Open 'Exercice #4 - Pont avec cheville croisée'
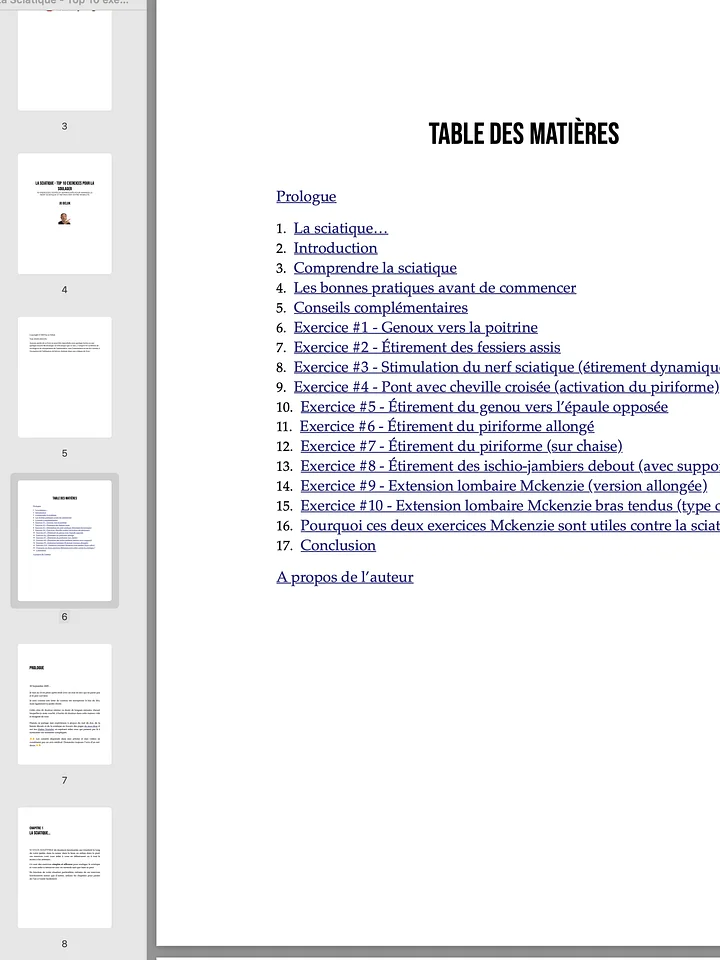 (506, 387)
